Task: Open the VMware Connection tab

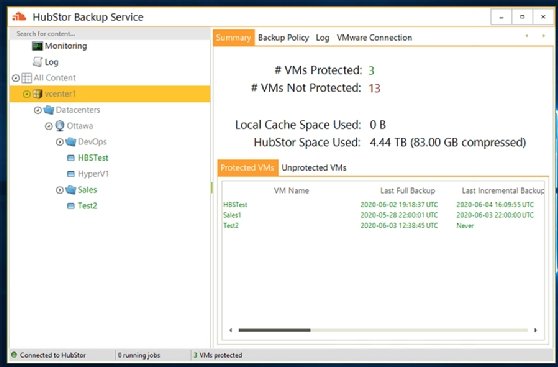Action: [x=374, y=38]
